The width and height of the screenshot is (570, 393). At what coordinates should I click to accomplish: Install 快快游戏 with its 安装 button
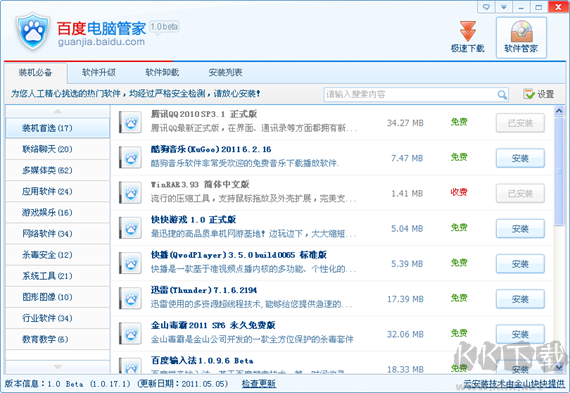click(520, 229)
